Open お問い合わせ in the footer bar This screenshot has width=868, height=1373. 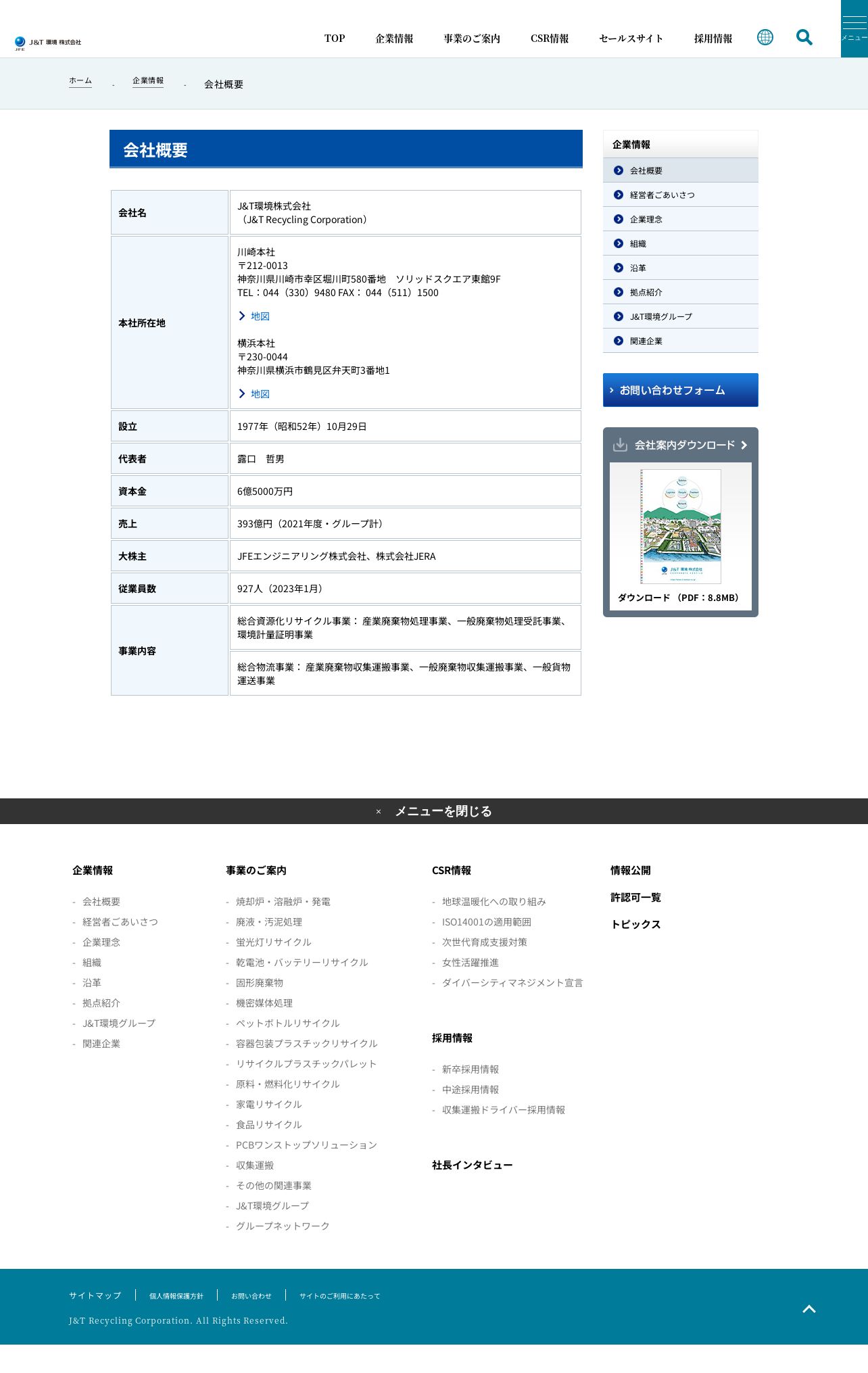point(251,1296)
